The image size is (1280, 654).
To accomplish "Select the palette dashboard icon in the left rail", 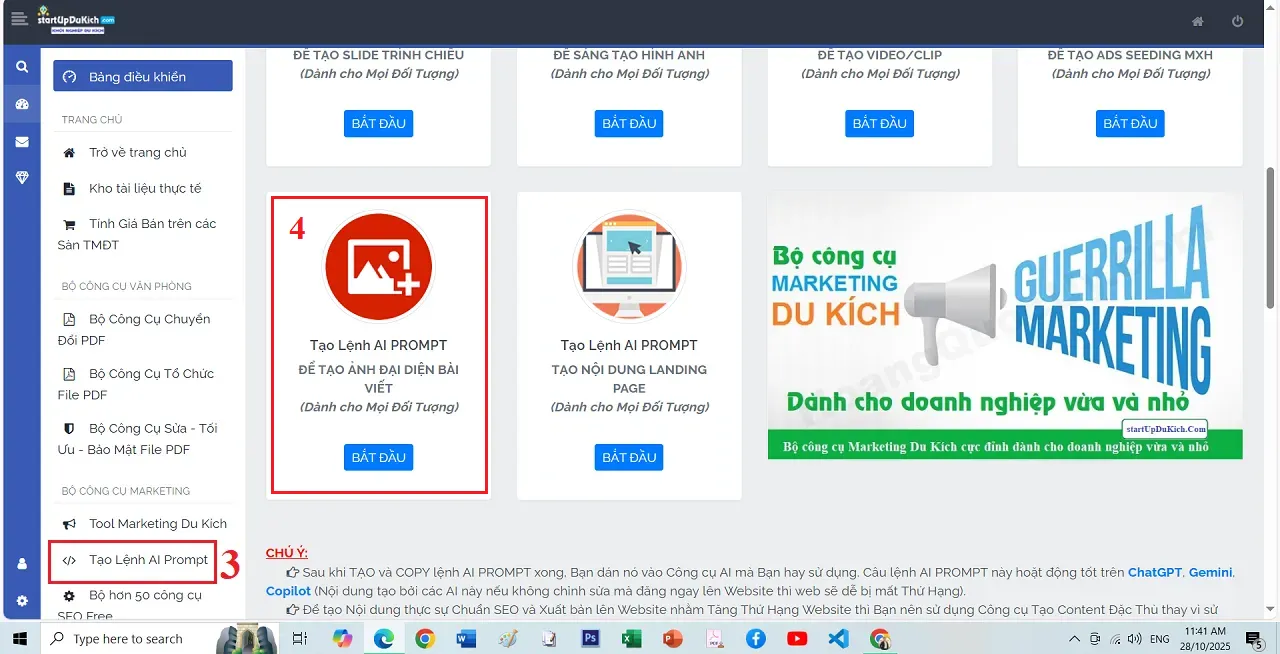I will (20, 103).
